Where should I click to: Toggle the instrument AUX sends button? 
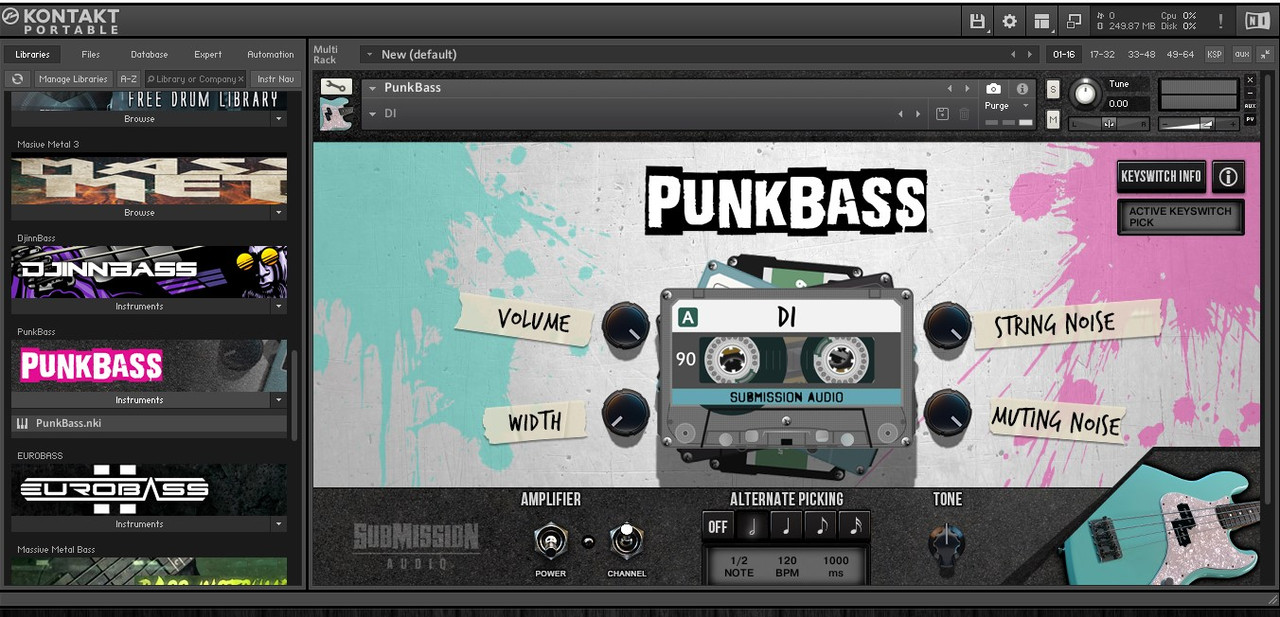pyautogui.click(x=1250, y=106)
